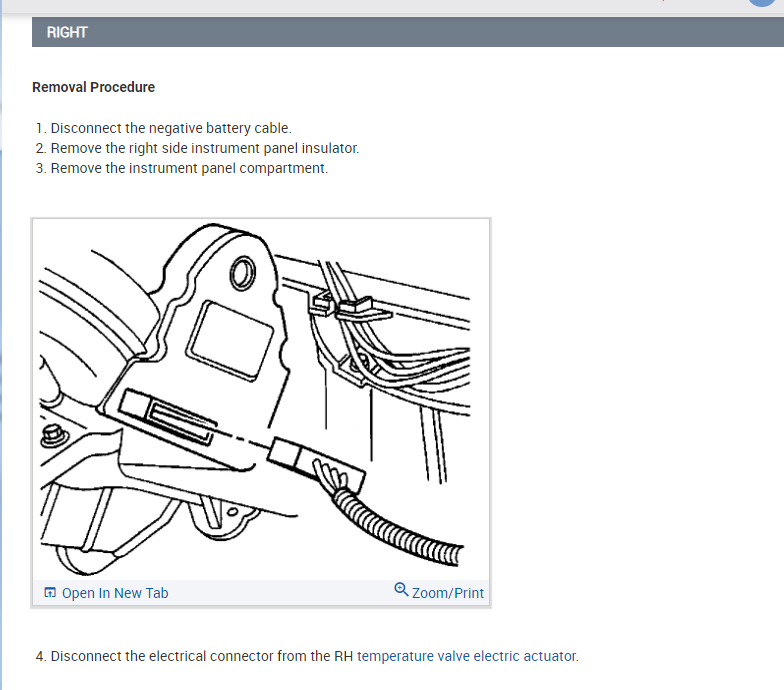Click step 'Remove the instrument panel compartment.'
The height and width of the screenshot is (690, 784).
point(189,168)
